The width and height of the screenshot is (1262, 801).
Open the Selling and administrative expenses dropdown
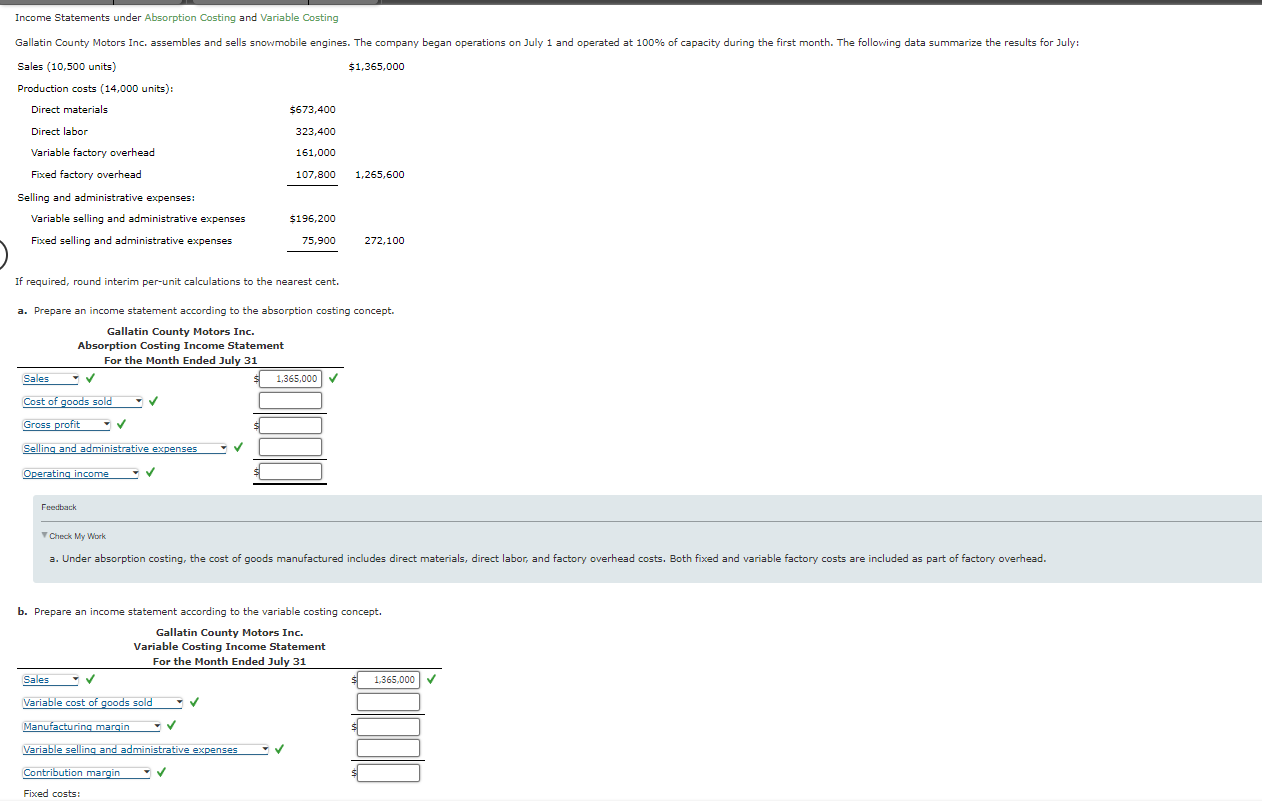(125, 449)
